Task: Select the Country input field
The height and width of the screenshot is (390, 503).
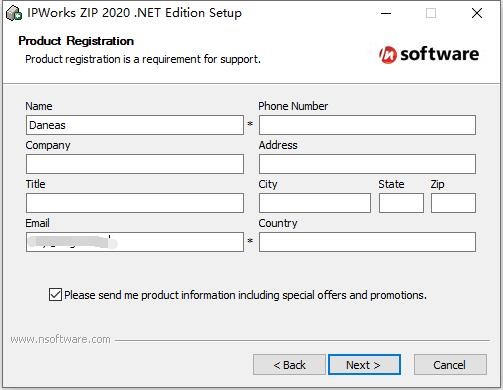Action: (x=367, y=242)
